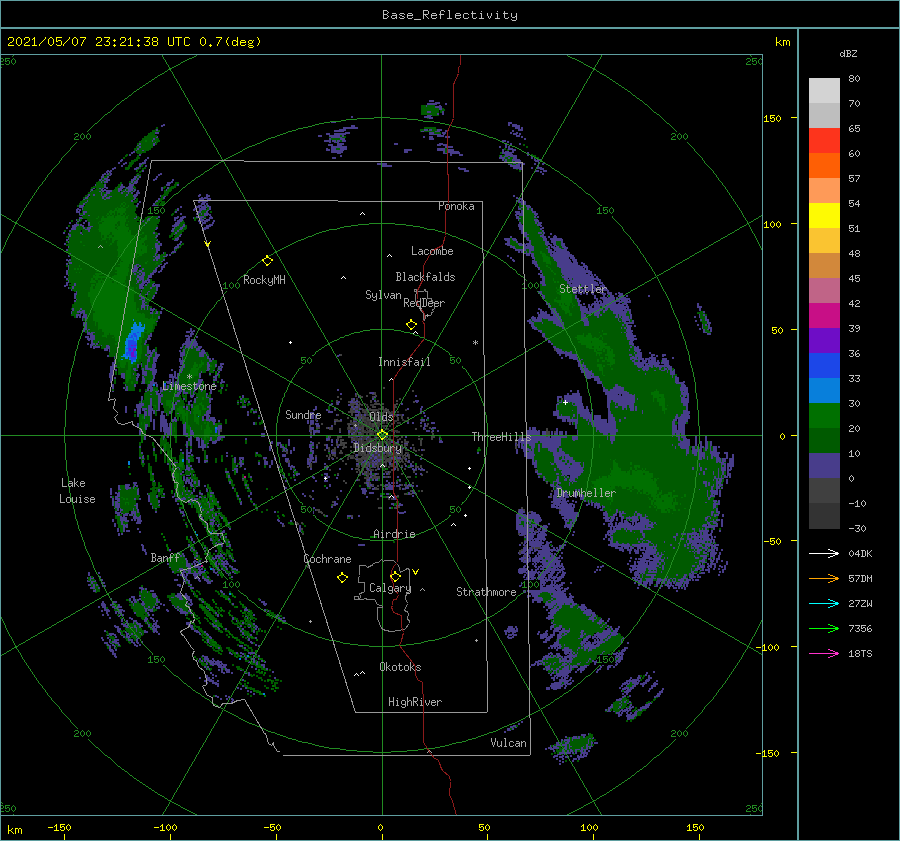Image resolution: width=900 pixels, height=841 pixels.
Task: Pick the purple 39 dBZ legend swatch
Action: tap(824, 340)
